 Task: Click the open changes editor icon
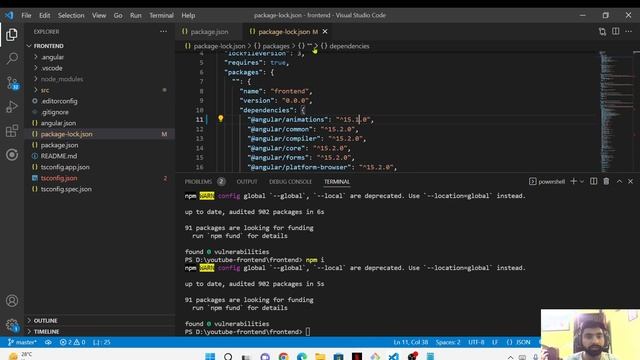(x=602, y=31)
